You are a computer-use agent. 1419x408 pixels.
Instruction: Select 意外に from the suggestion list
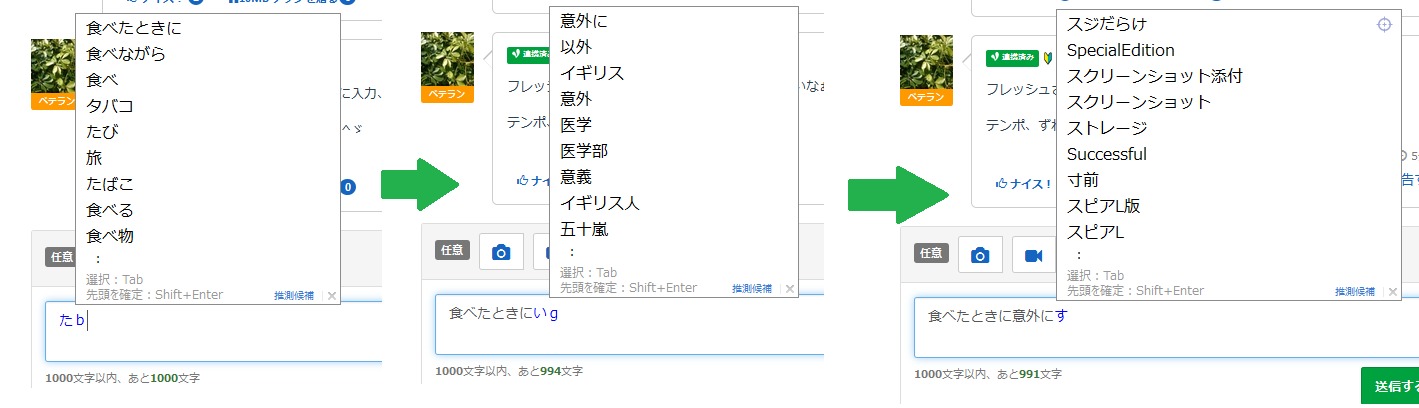[x=584, y=21]
